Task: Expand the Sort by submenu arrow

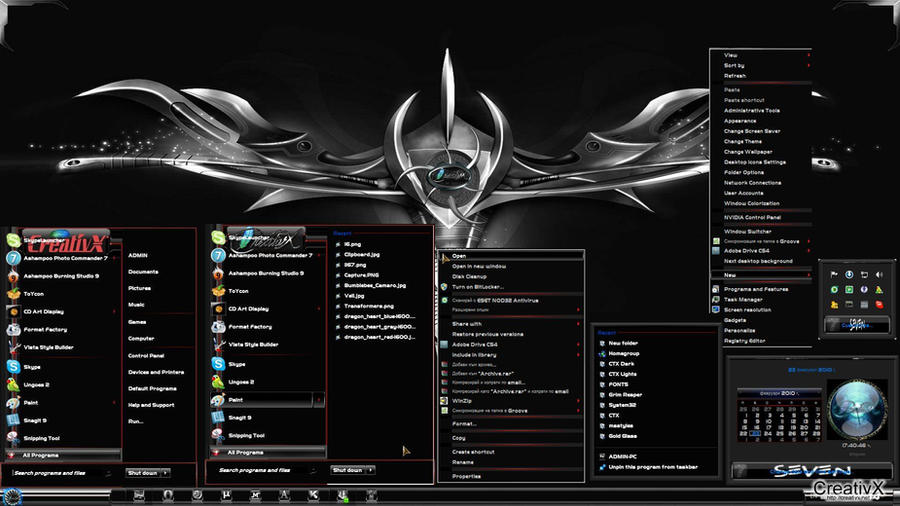Action: tap(809, 65)
